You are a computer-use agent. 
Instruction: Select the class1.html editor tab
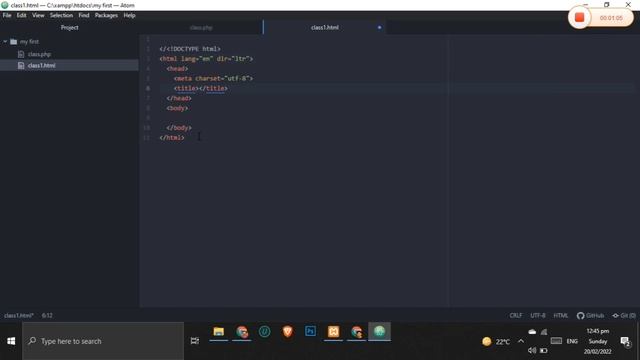(324, 28)
